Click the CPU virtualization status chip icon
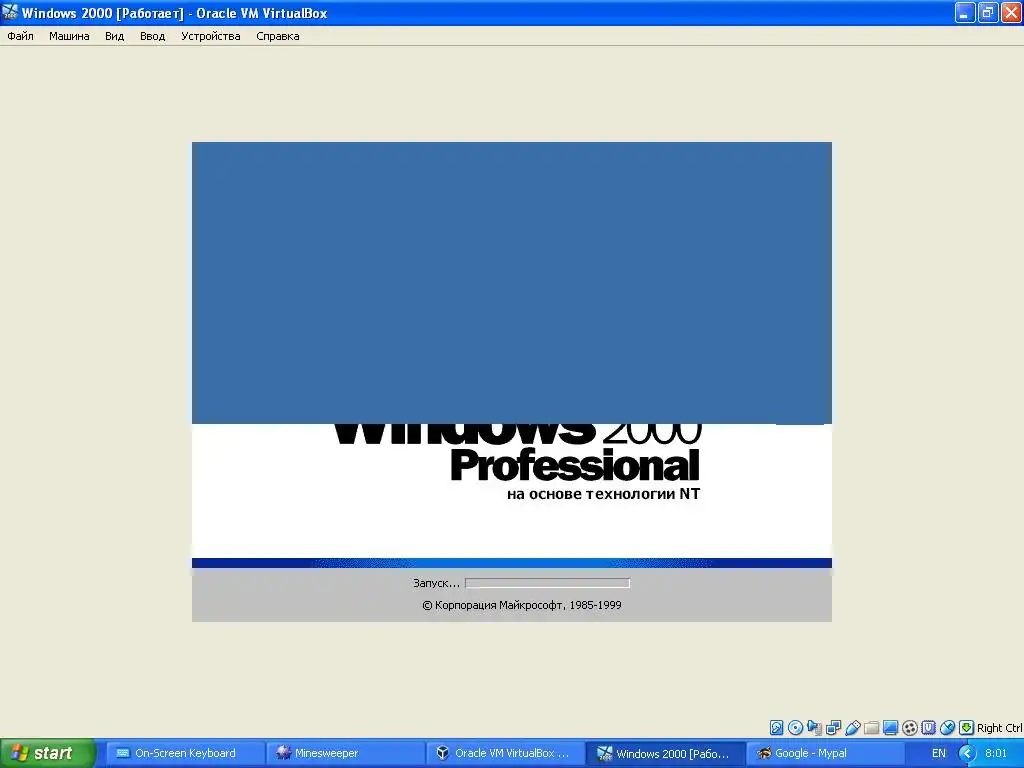This screenshot has width=1024, height=768. pyautogui.click(x=929, y=728)
